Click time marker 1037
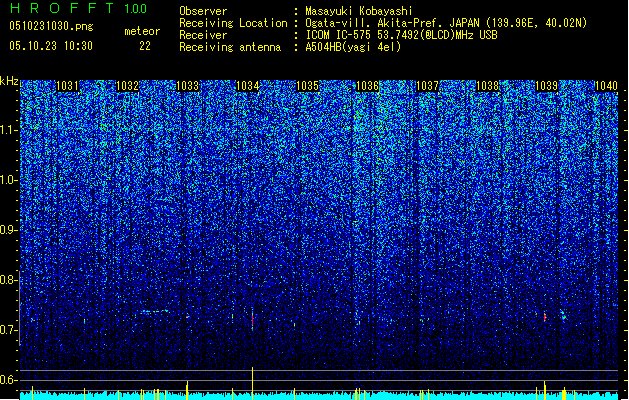Screen dimensions: 629x400 428,86
